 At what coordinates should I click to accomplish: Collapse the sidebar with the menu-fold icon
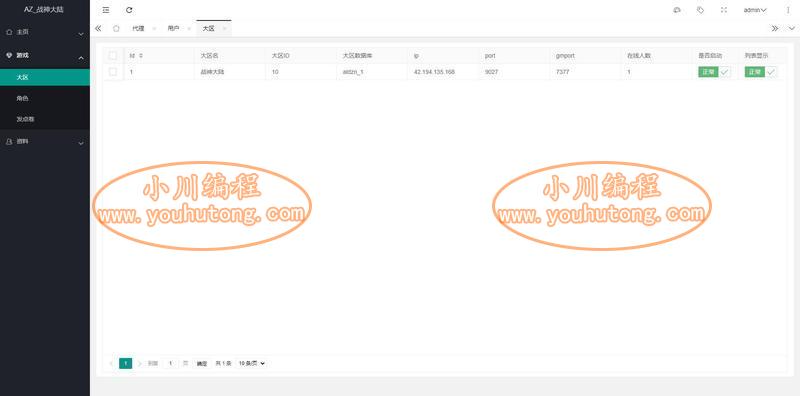pyautogui.click(x=106, y=10)
